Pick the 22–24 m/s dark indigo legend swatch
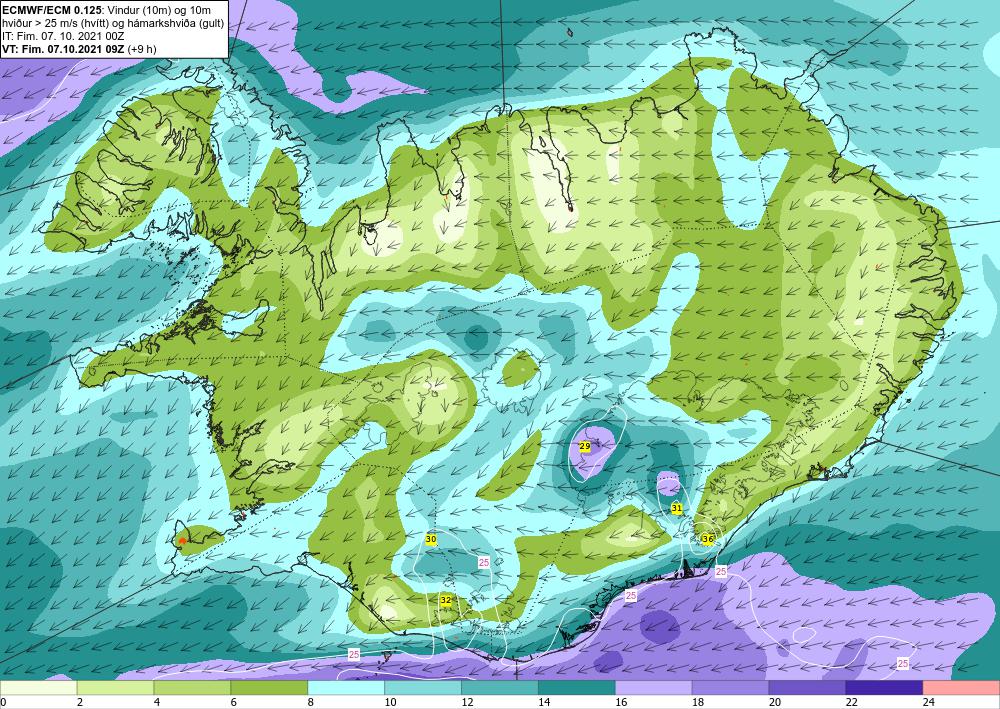This screenshot has width=1000, height=709. pos(884,688)
